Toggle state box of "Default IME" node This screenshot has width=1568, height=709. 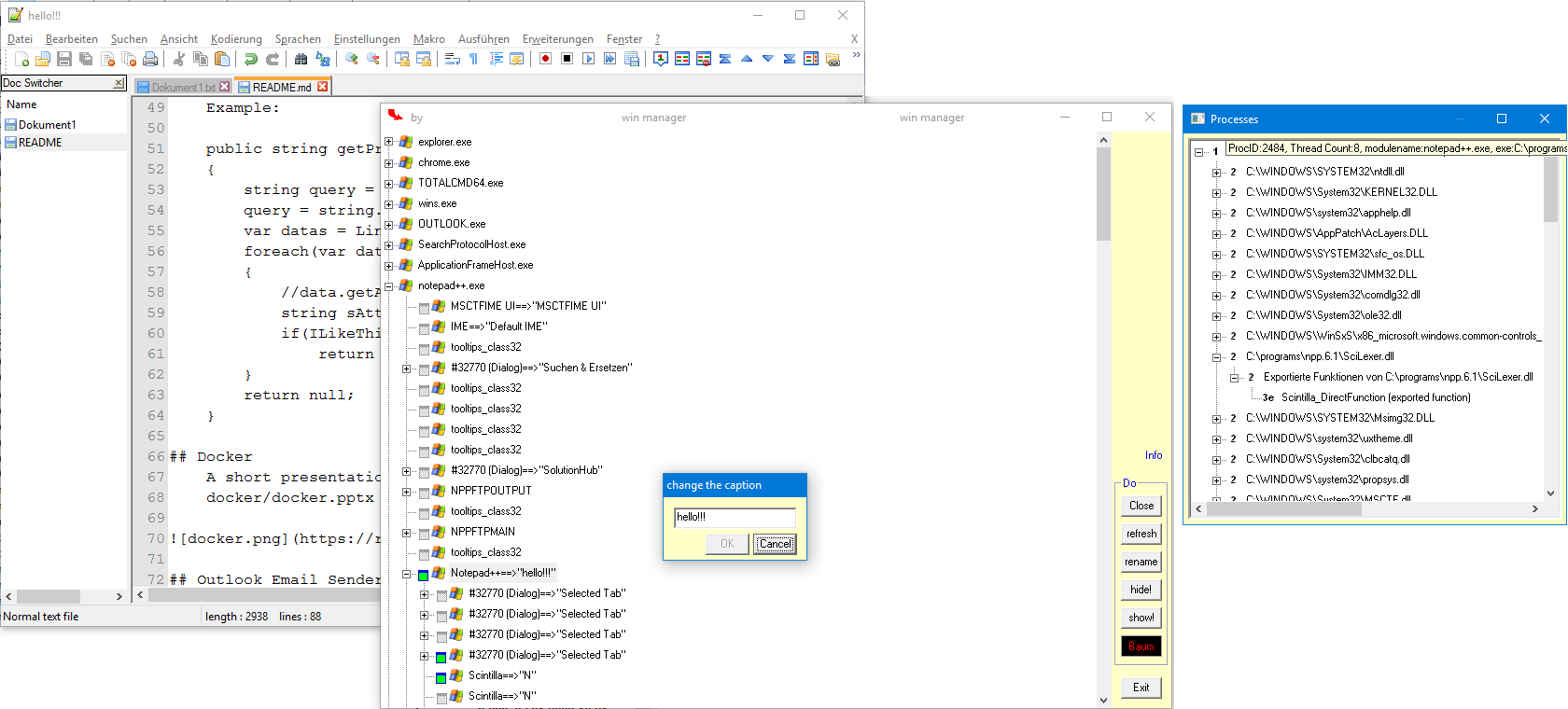pos(424,329)
